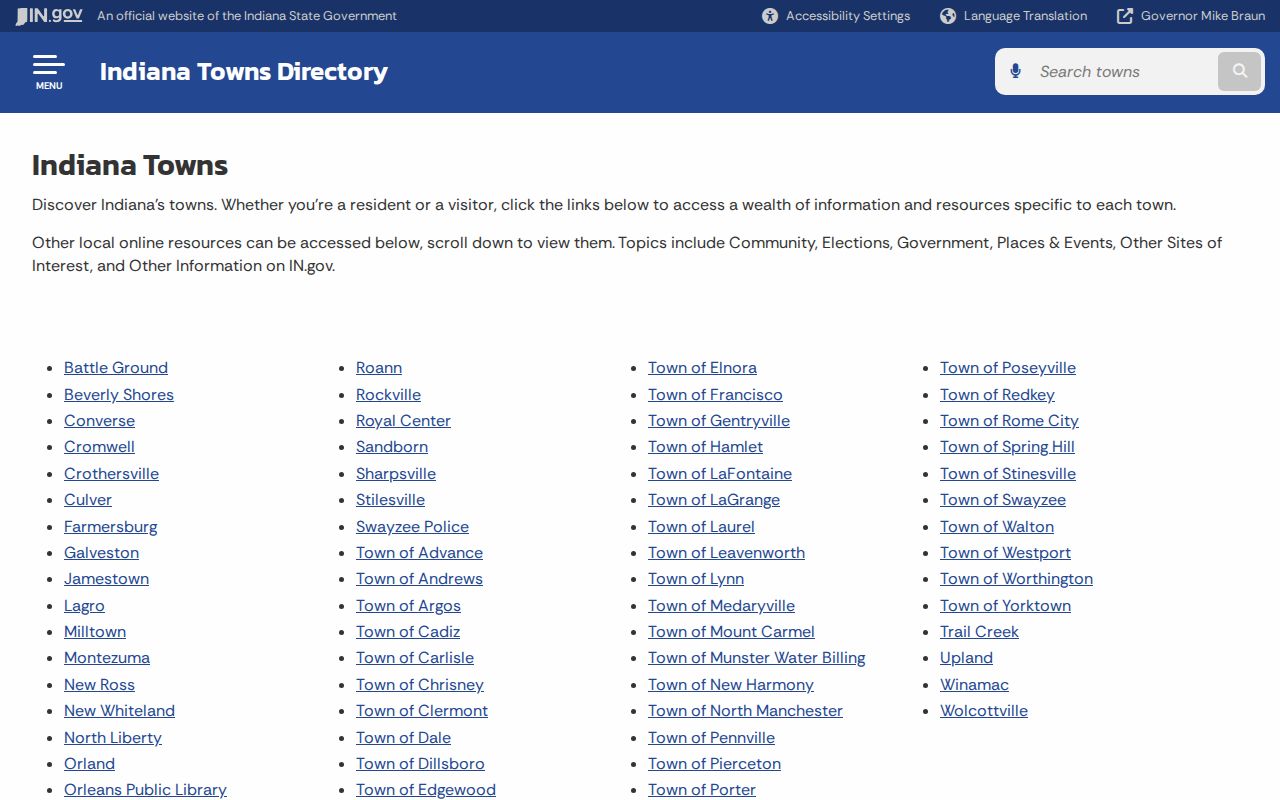Open the Trail Creek link
This screenshot has width=1280, height=800.
[979, 632]
